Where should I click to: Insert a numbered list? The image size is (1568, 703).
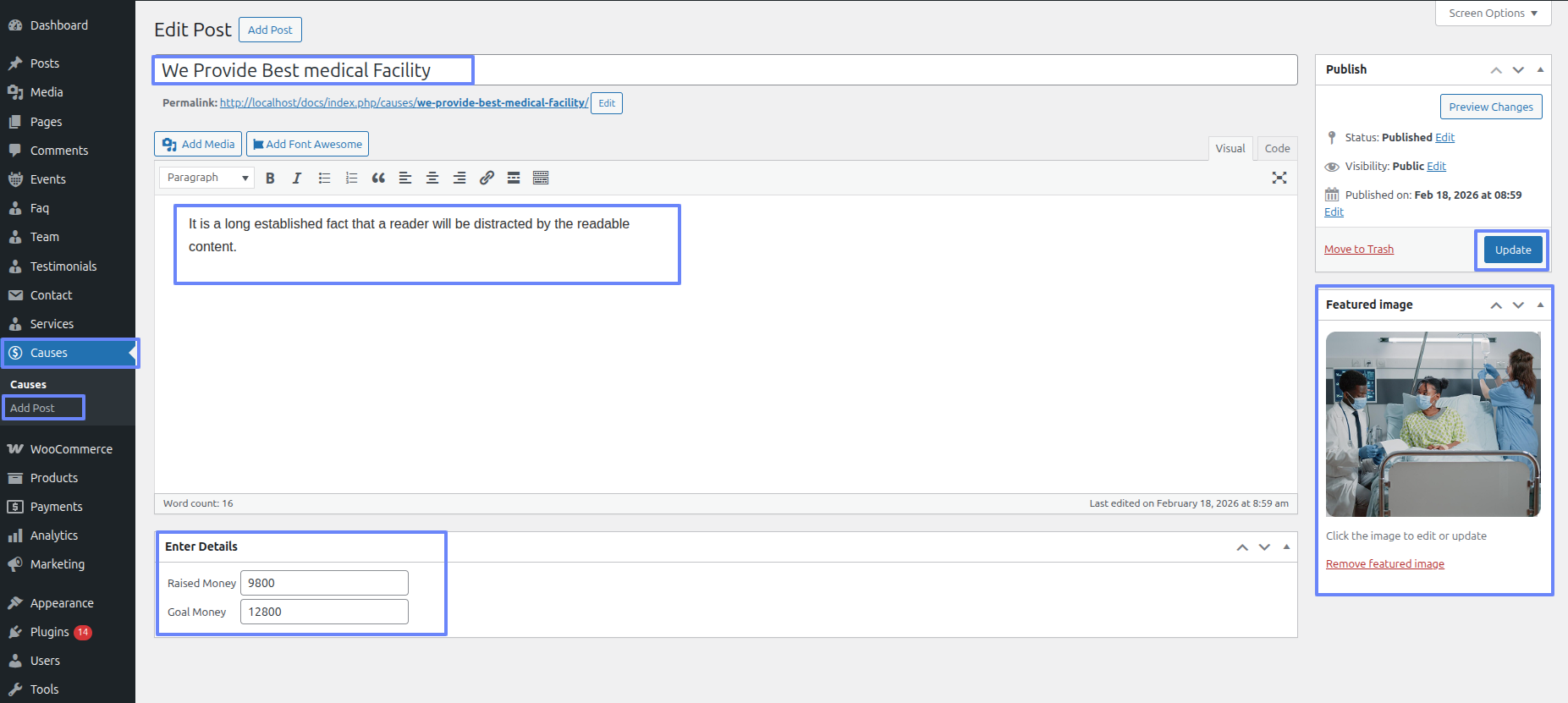(x=351, y=178)
